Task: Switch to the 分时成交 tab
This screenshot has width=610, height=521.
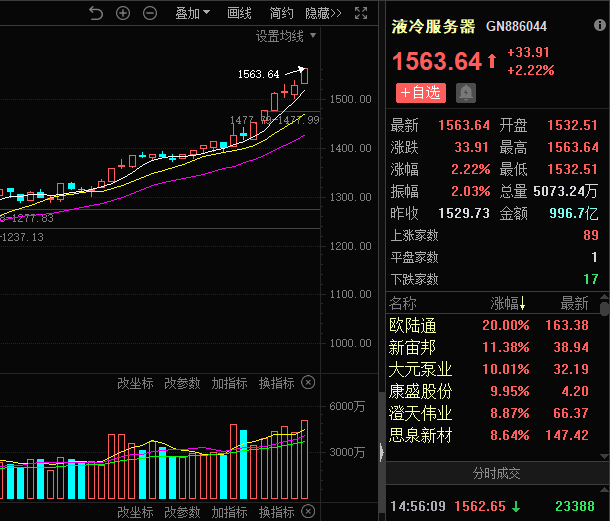Action: [496, 473]
